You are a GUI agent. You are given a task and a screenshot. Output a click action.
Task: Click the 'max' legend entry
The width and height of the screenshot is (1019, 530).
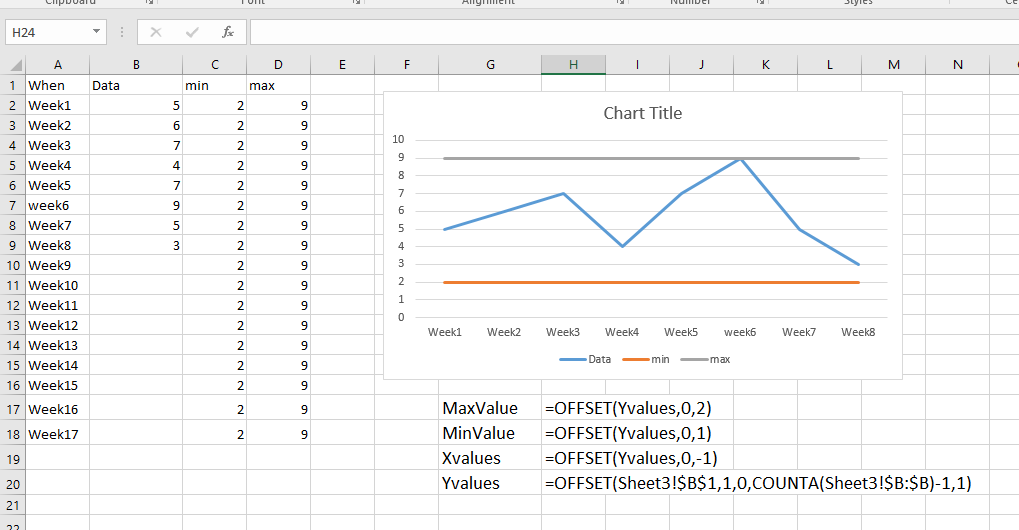coord(705,359)
